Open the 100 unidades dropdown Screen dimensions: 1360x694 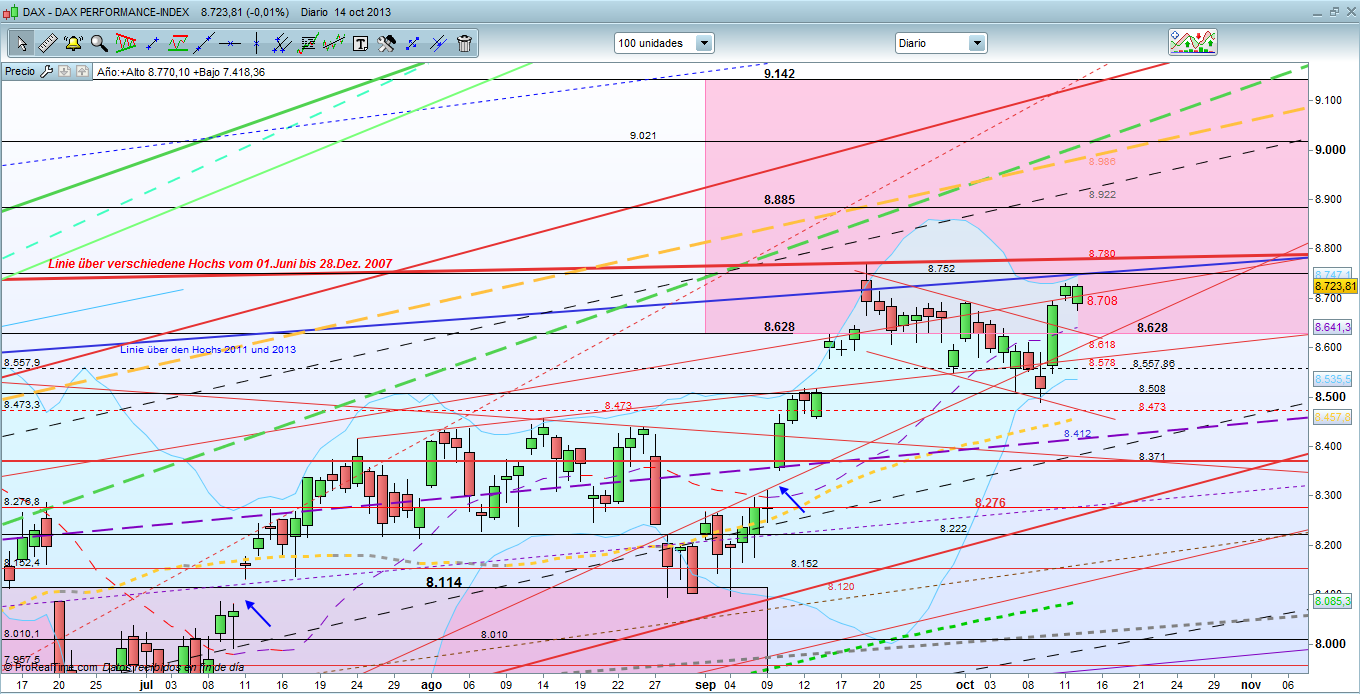coord(664,43)
